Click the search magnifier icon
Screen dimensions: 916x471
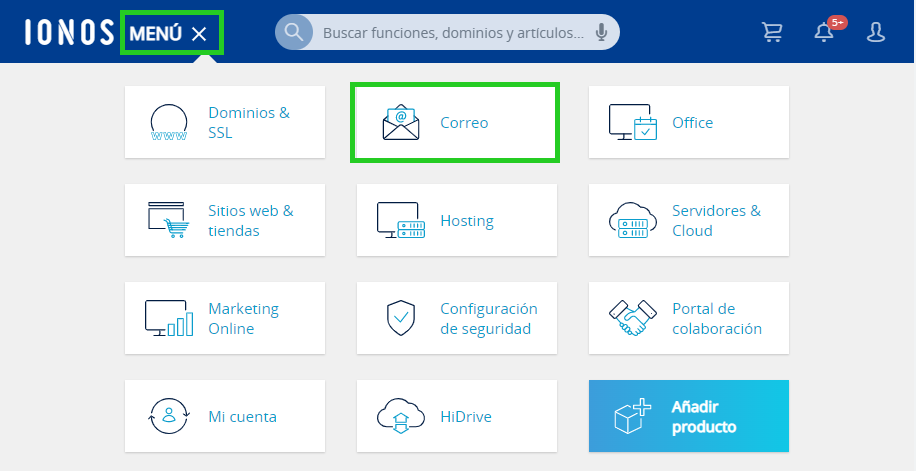[293, 32]
